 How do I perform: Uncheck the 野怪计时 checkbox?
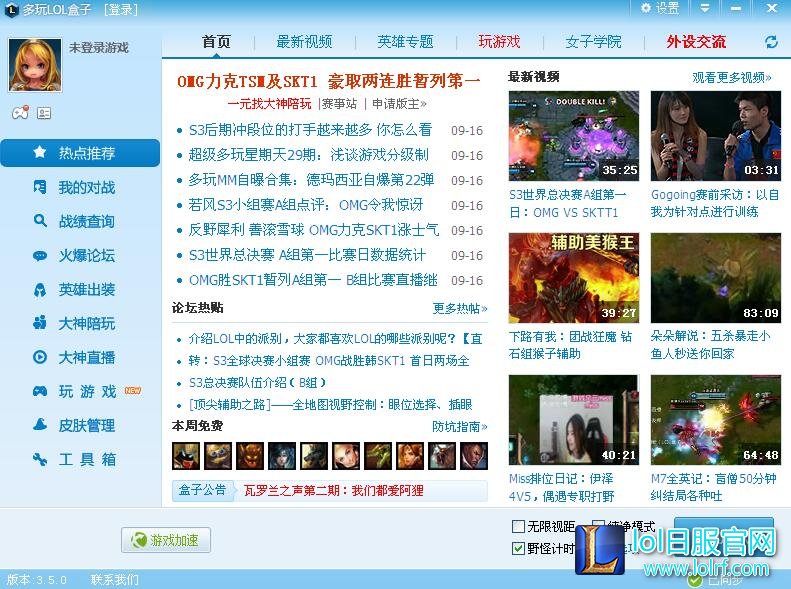click(518, 548)
